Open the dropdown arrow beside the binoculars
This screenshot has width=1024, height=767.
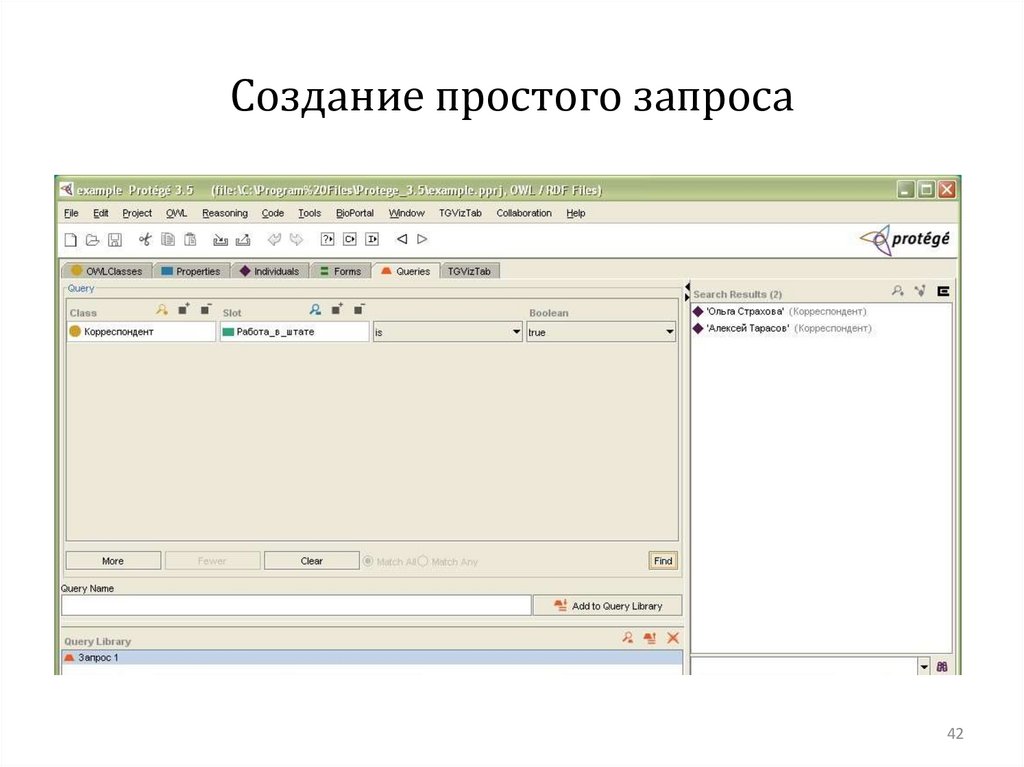tap(924, 667)
